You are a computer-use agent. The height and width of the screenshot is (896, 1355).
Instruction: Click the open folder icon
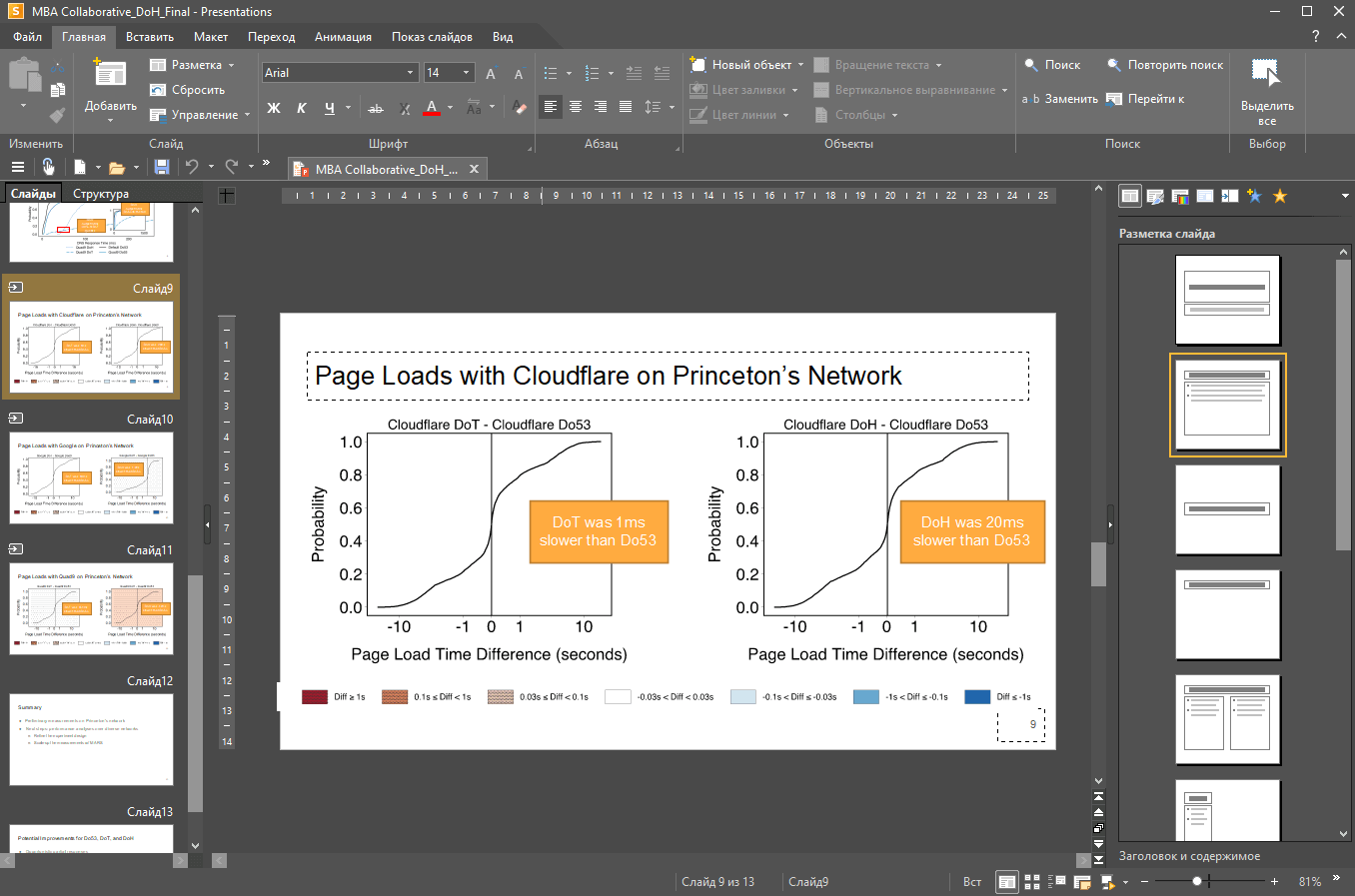pyautogui.click(x=117, y=167)
